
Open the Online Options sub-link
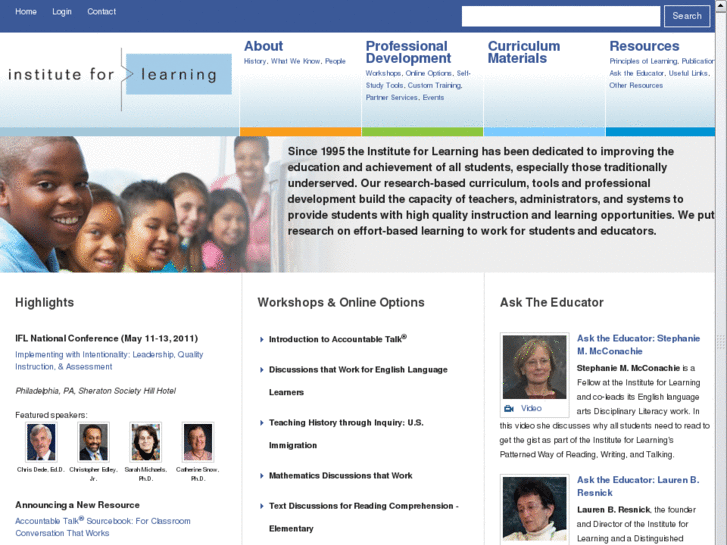(428, 73)
